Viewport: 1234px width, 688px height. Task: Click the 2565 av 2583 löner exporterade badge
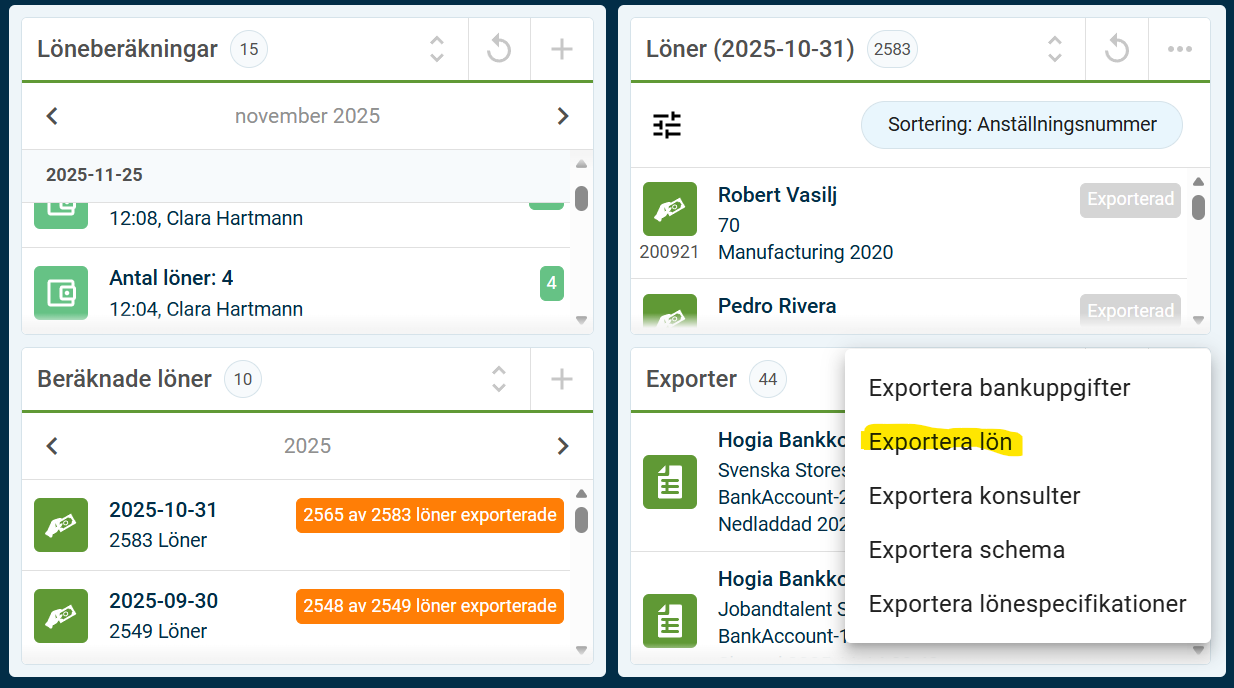pos(430,515)
